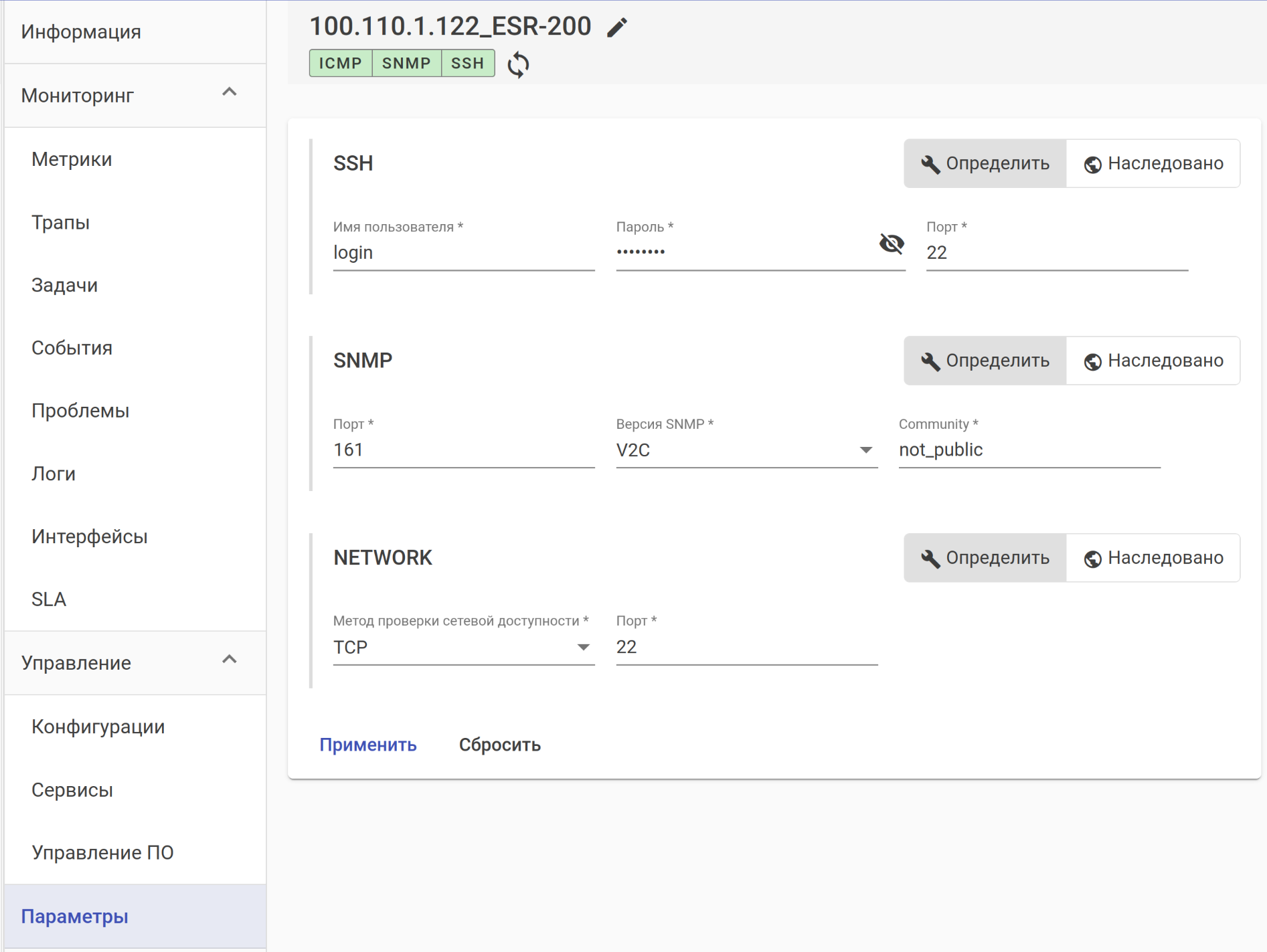Click the SSH username input field
The width and height of the screenshot is (1267, 952).
click(x=463, y=253)
